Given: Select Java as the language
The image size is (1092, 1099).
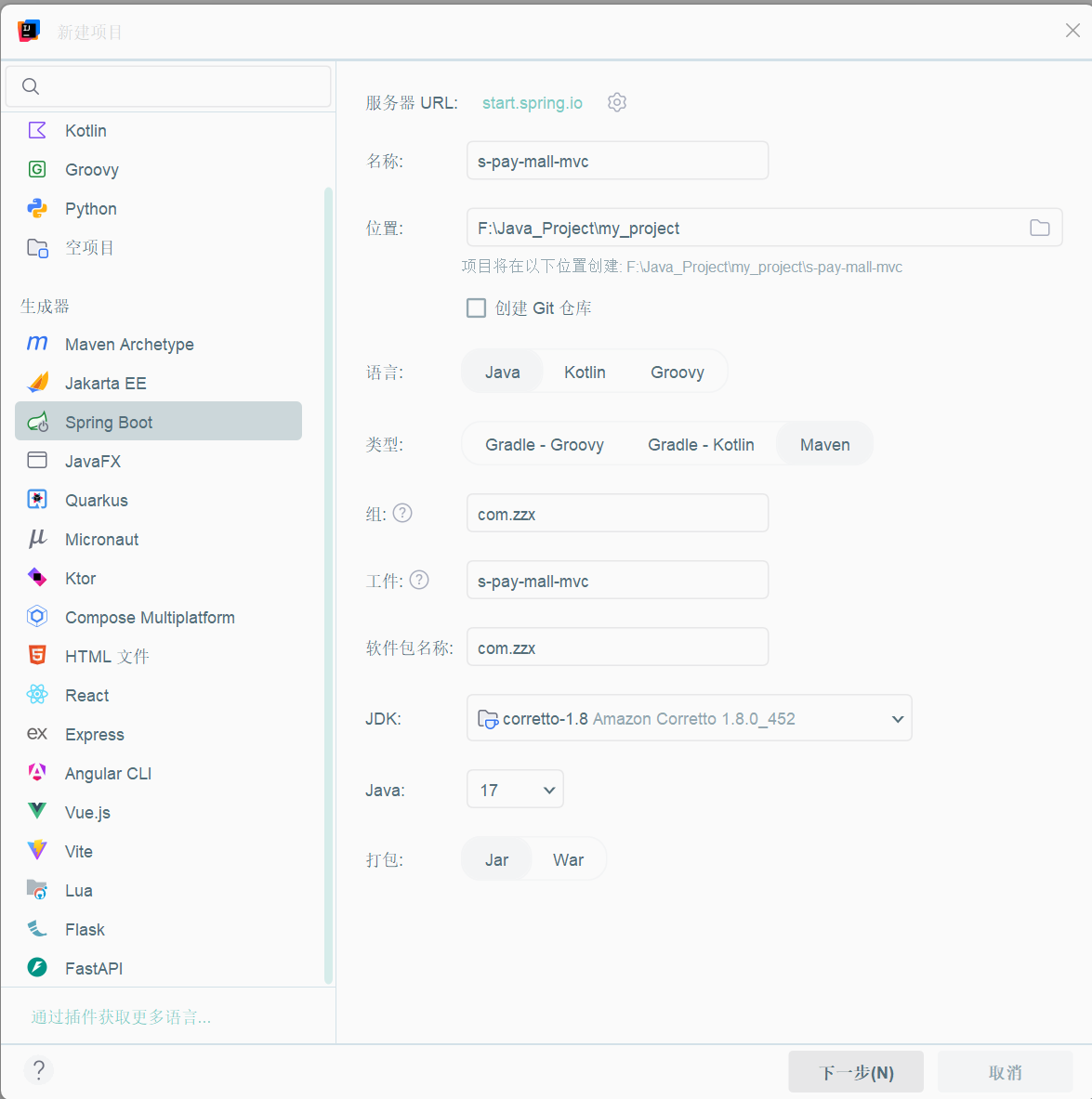Looking at the screenshot, I should [502, 372].
